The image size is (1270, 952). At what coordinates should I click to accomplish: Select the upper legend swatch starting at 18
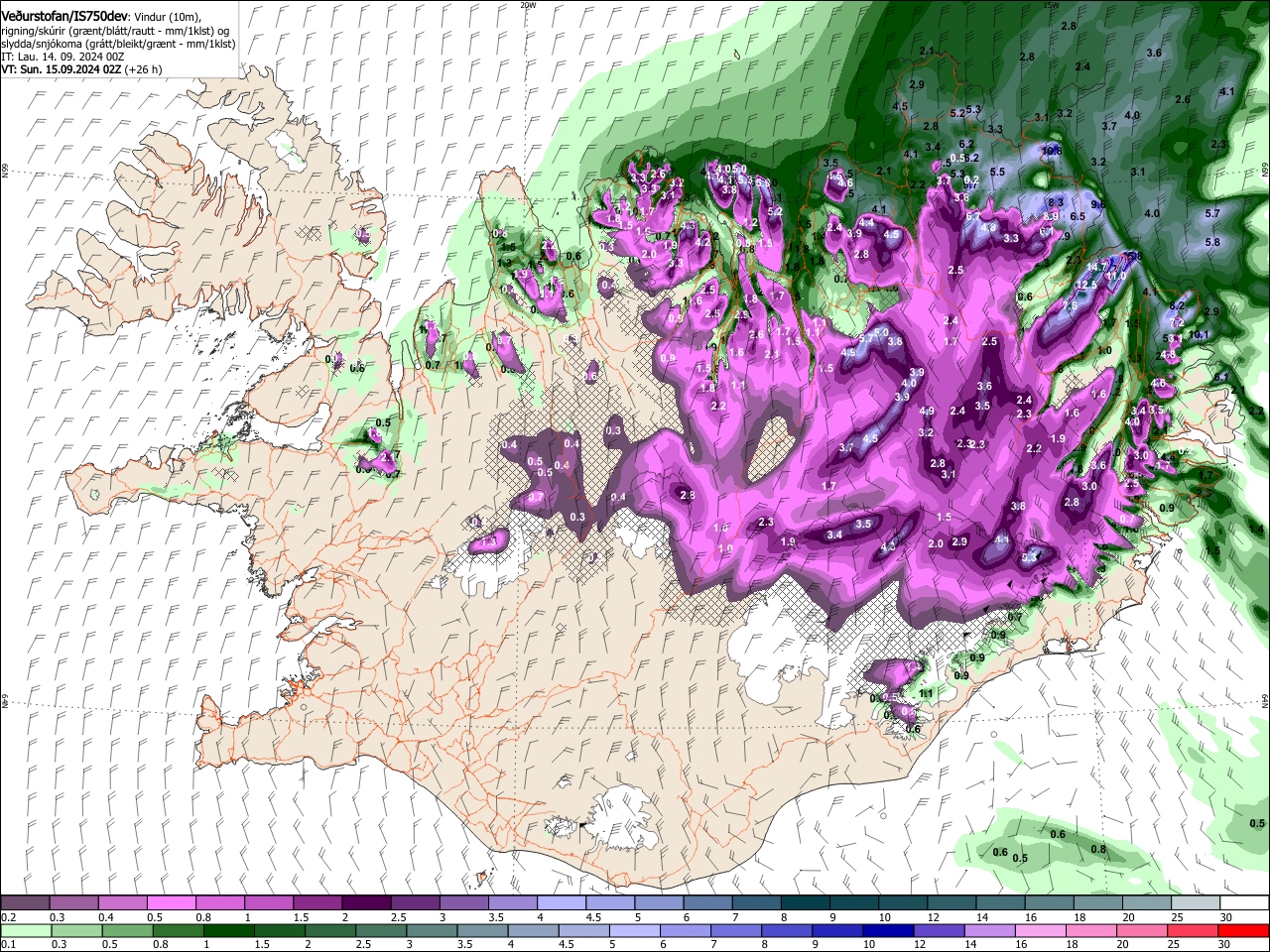(1096, 903)
